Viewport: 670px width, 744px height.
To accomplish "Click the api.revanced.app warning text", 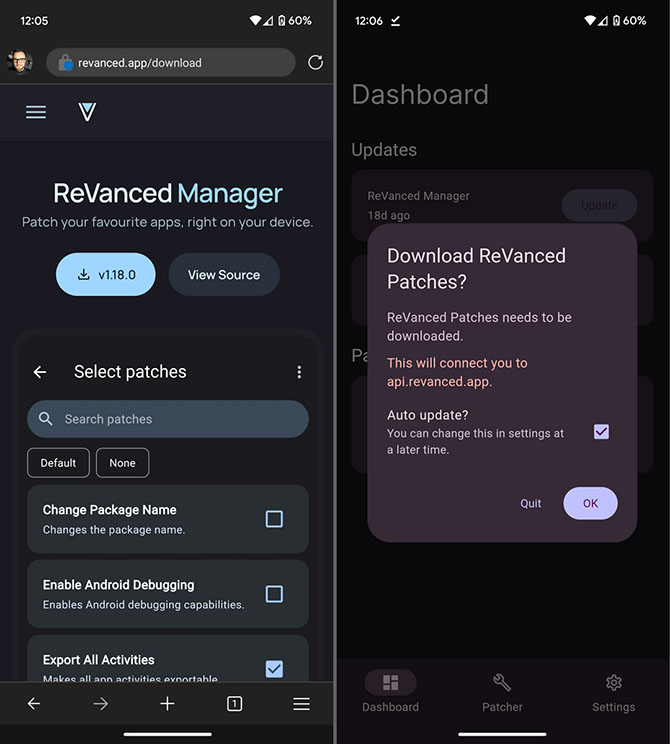I will pyautogui.click(x=457, y=372).
